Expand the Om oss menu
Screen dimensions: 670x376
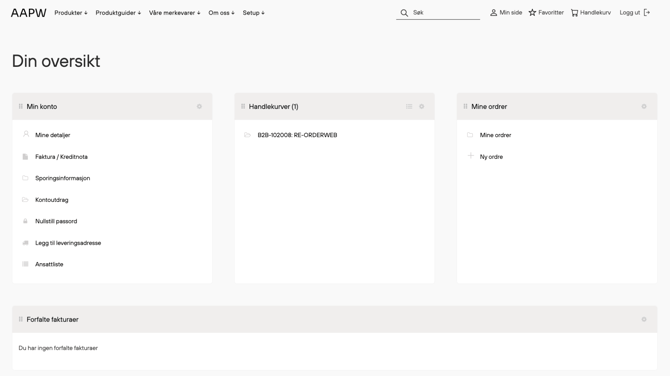click(221, 13)
